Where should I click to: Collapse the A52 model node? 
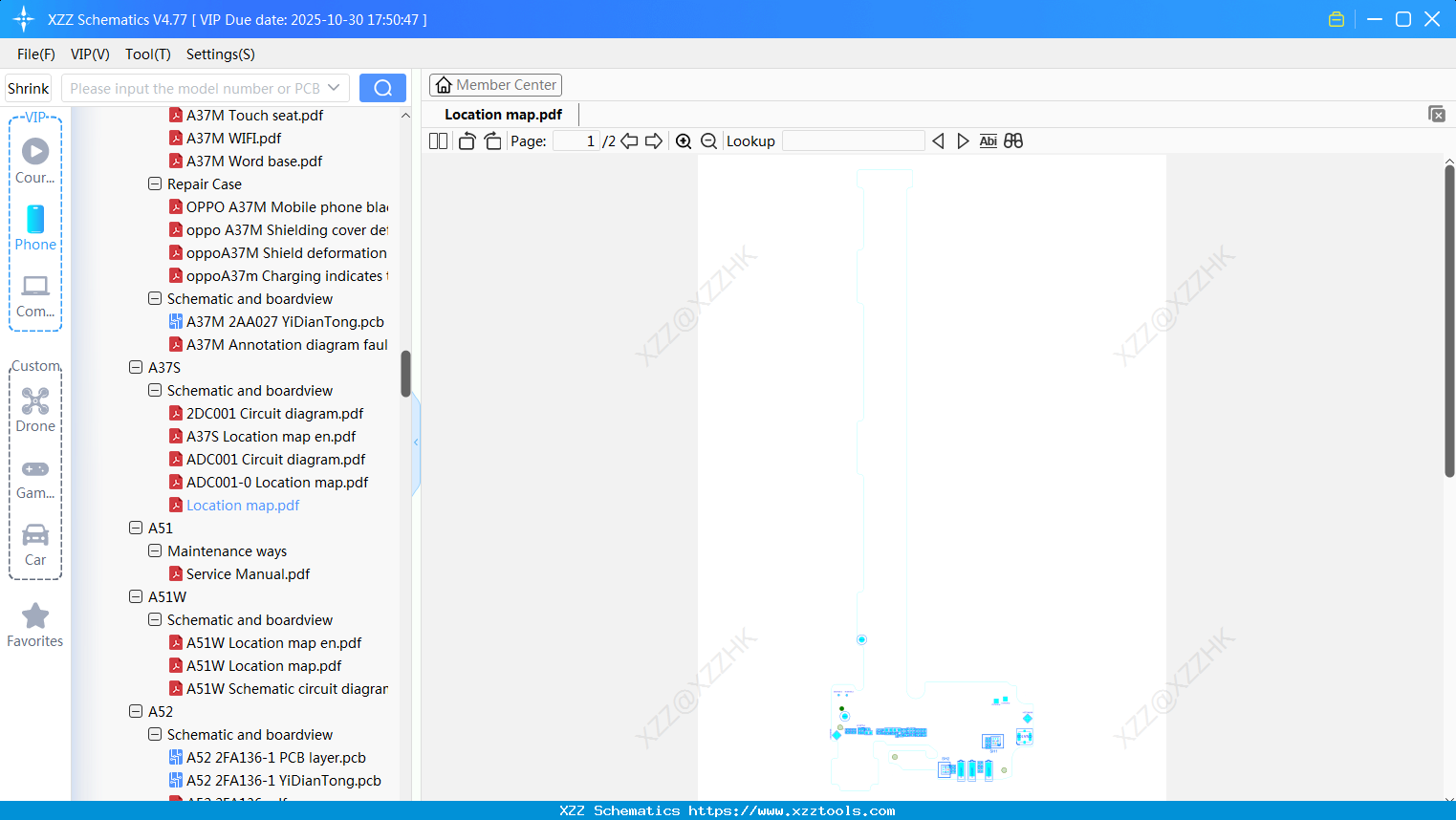(x=136, y=711)
